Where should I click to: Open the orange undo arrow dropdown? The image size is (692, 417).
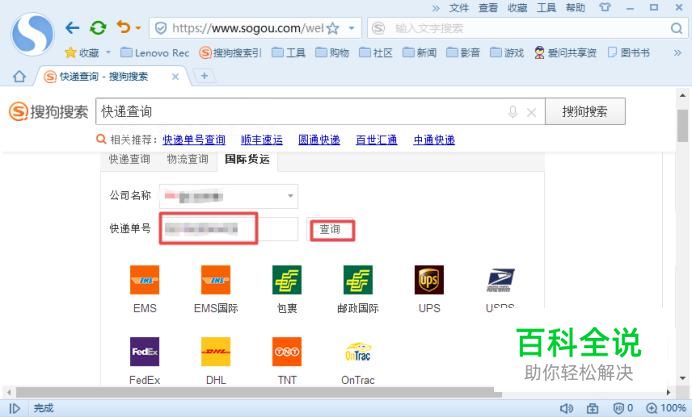click(x=138, y=28)
